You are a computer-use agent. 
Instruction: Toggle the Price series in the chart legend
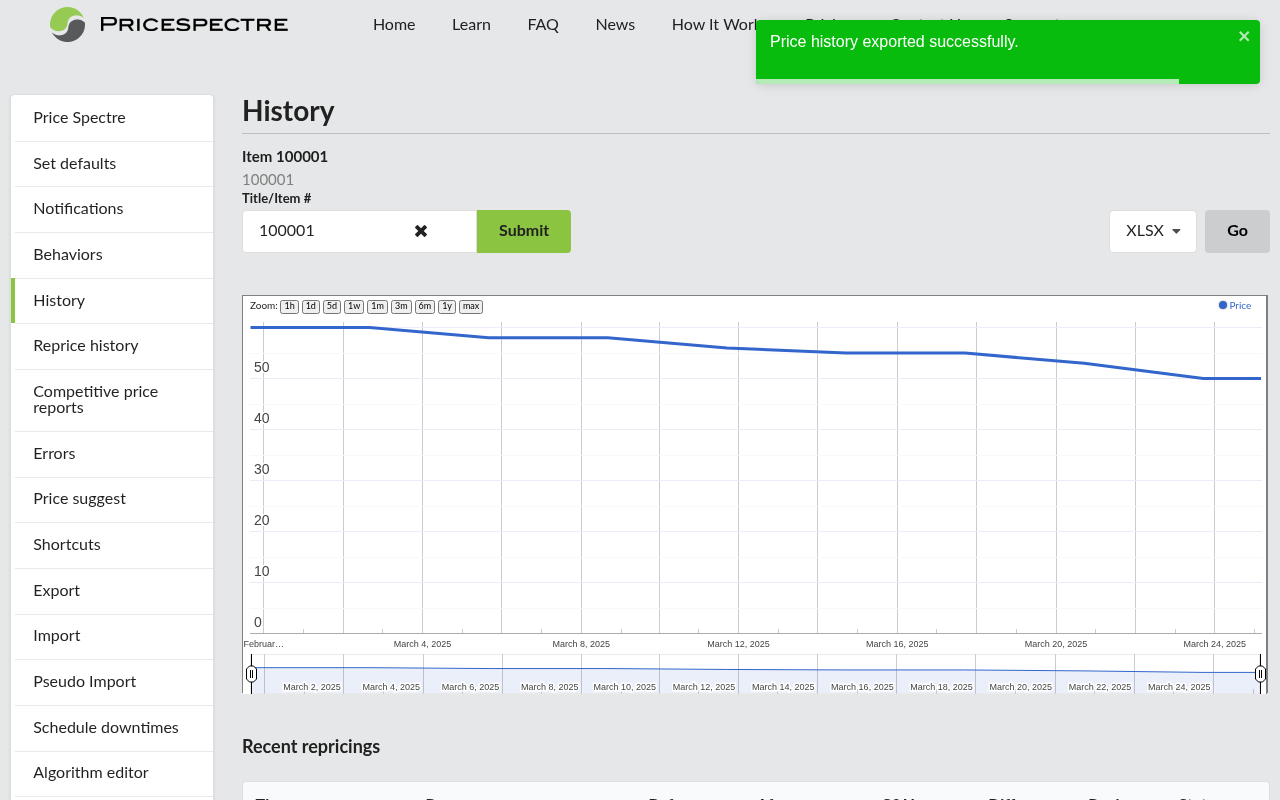pyautogui.click(x=1234, y=305)
